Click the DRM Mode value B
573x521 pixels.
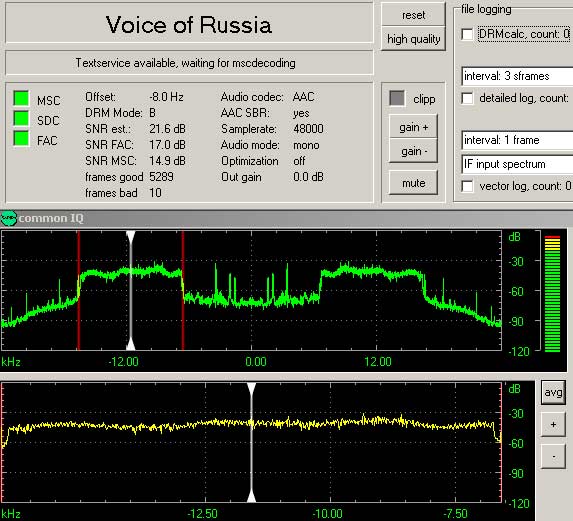coord(152,113)
